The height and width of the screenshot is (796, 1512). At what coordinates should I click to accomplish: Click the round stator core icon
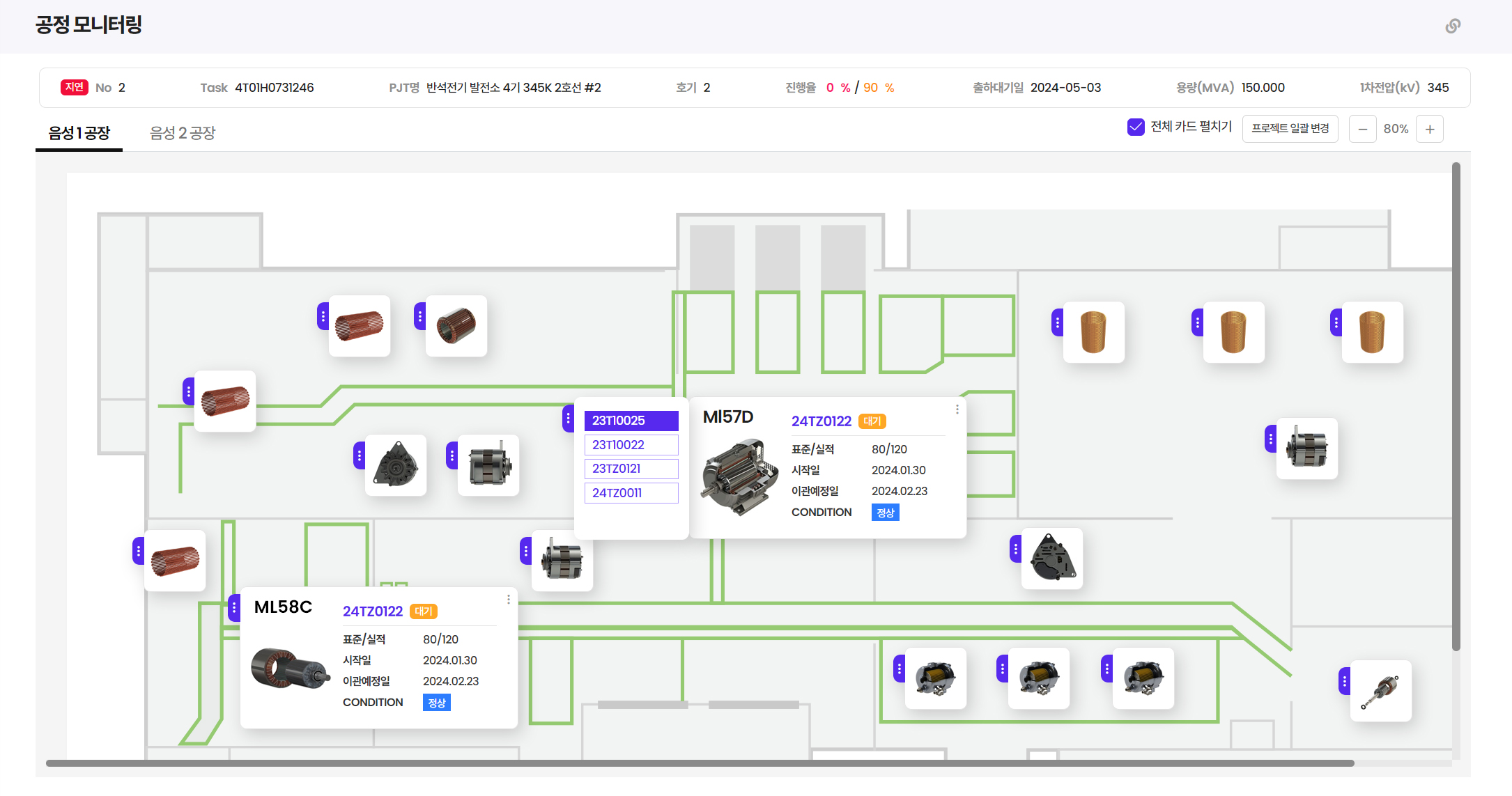[456, 326]
